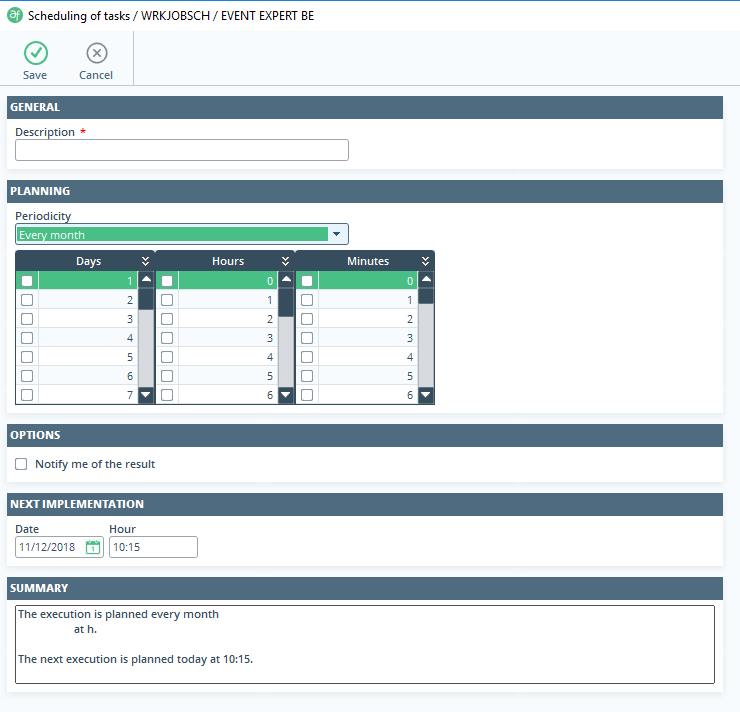Screen dimensions: 740x712
Task: Click scroll down arrow in Minutes list
Action: 426,395
